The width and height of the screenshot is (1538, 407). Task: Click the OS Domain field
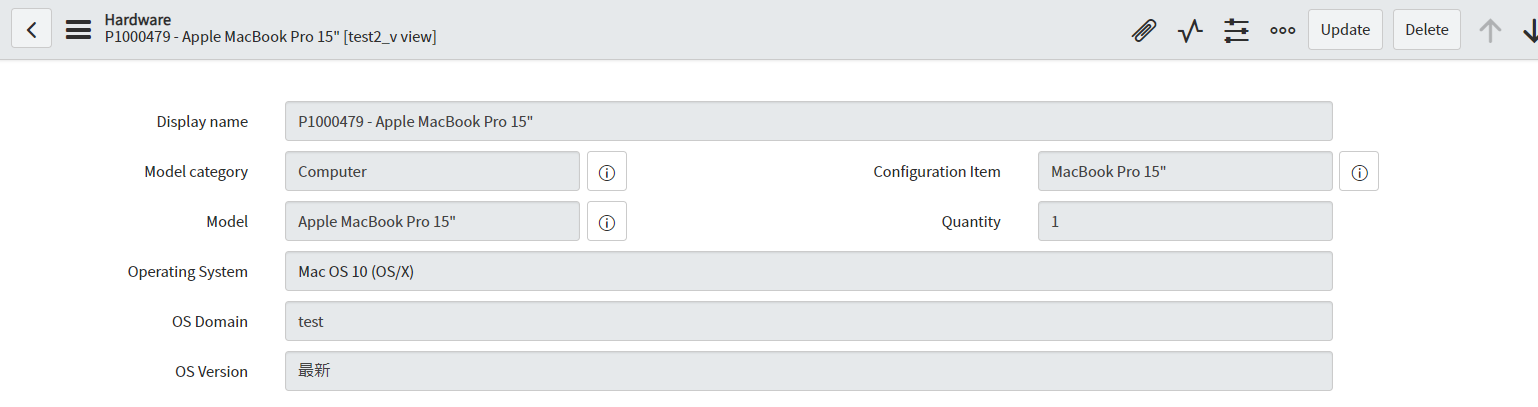click(x=808, y=321)
